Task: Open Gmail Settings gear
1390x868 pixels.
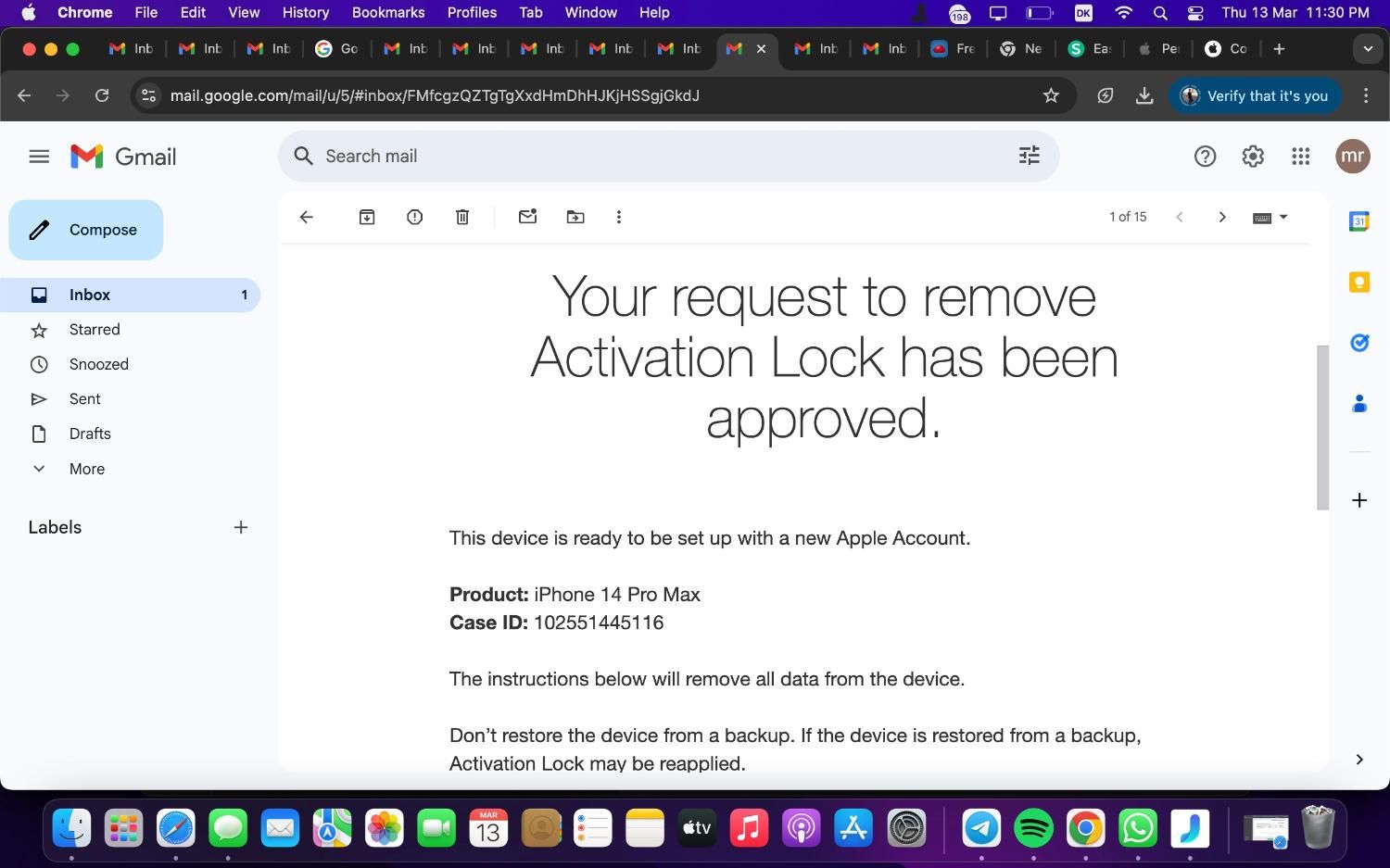Action: click(1253, 157)
